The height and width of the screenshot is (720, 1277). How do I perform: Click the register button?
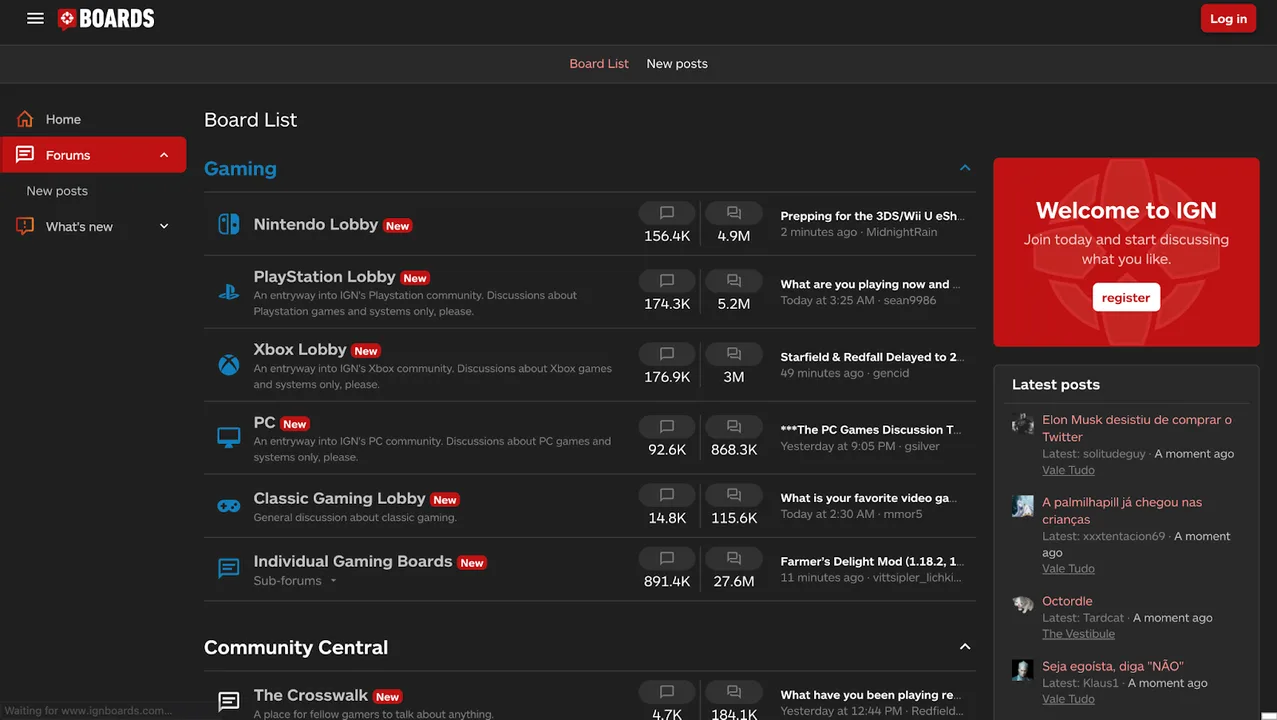click(x=1126, y=297)
